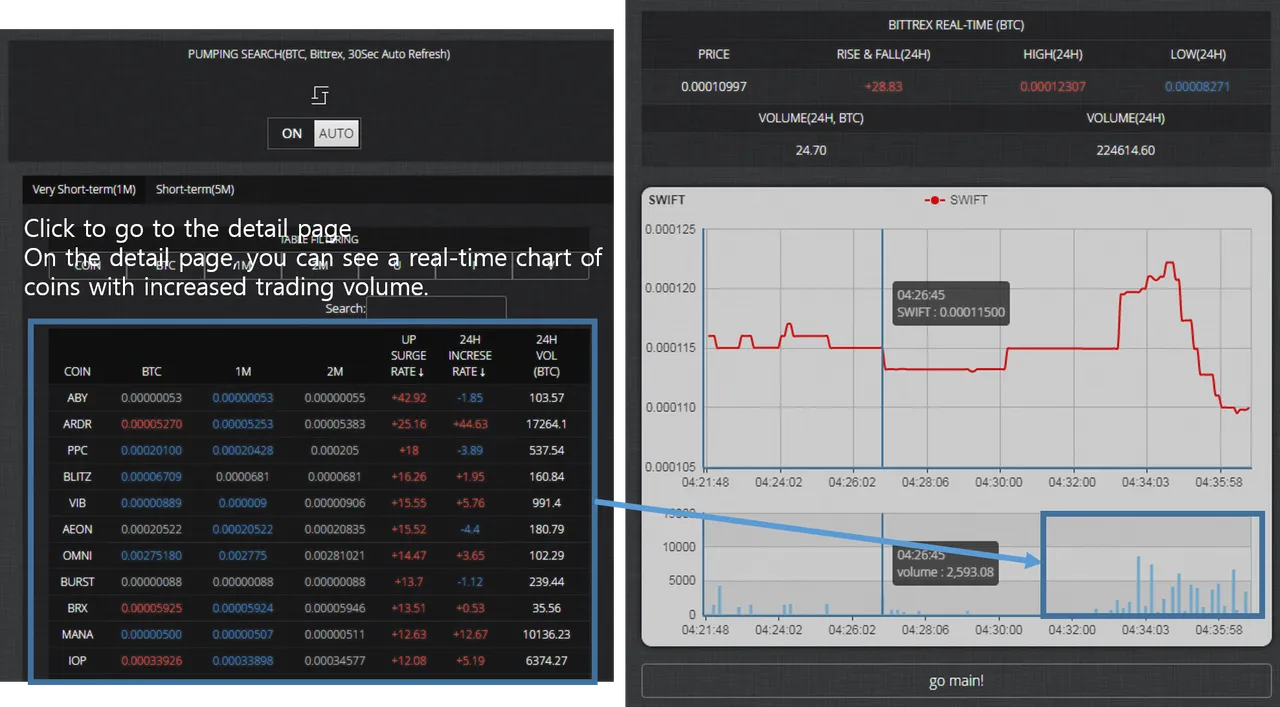Open VIB coin detail row
This screenshot has height=707, width=1280.
[x=318, y=503]
